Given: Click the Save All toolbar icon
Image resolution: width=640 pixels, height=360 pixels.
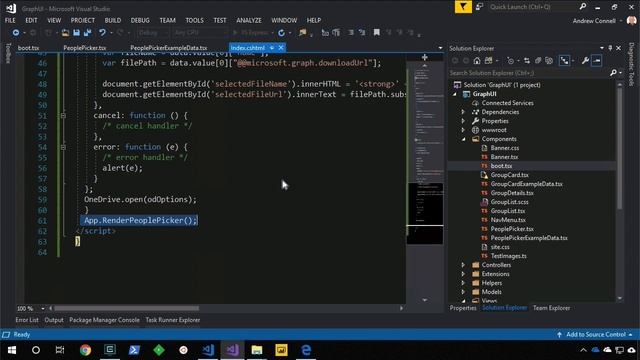Looking at the screenshot, I should pos(87,33).
